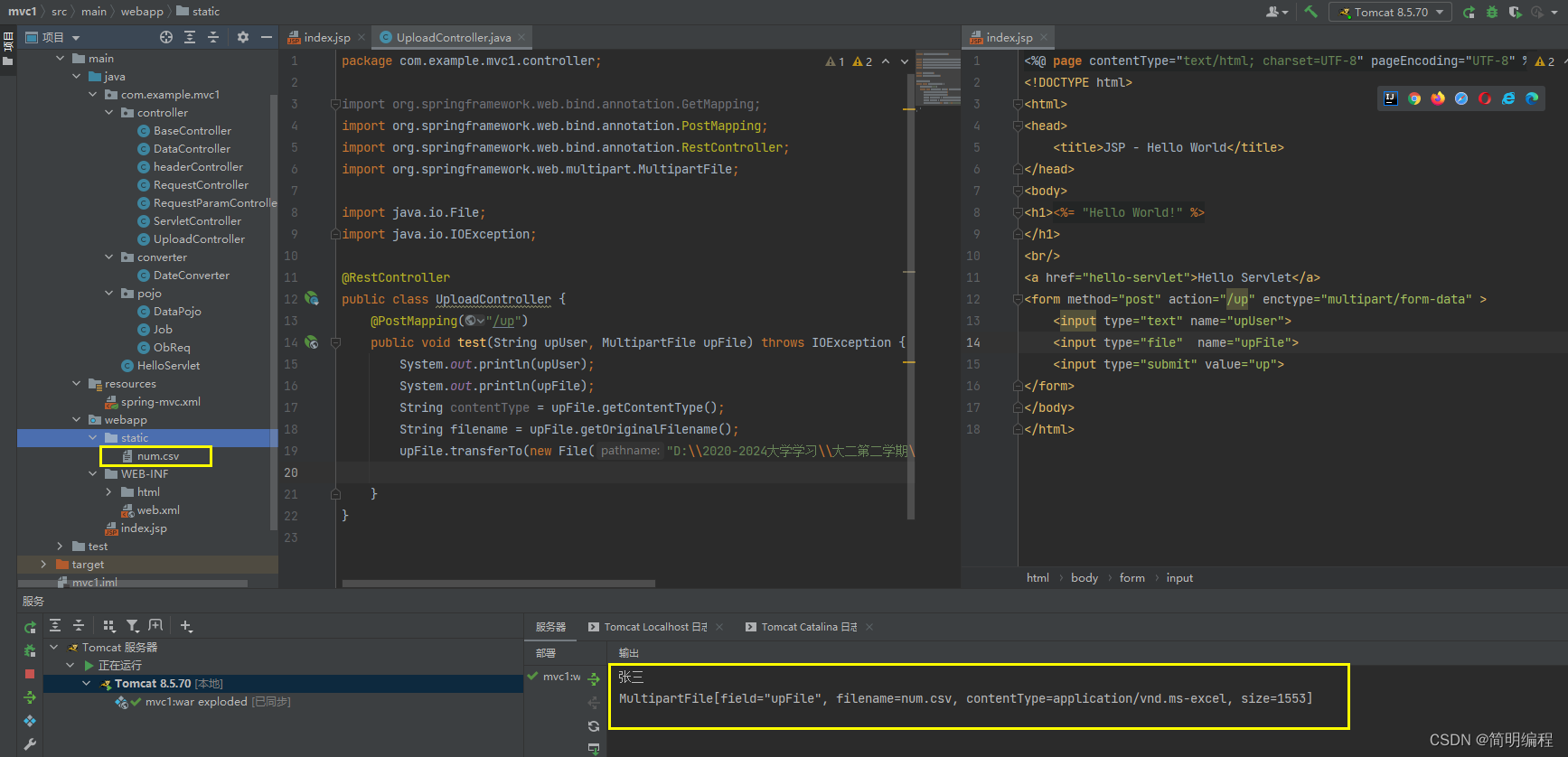Close the UploadController.java tab

pos(521,37)
